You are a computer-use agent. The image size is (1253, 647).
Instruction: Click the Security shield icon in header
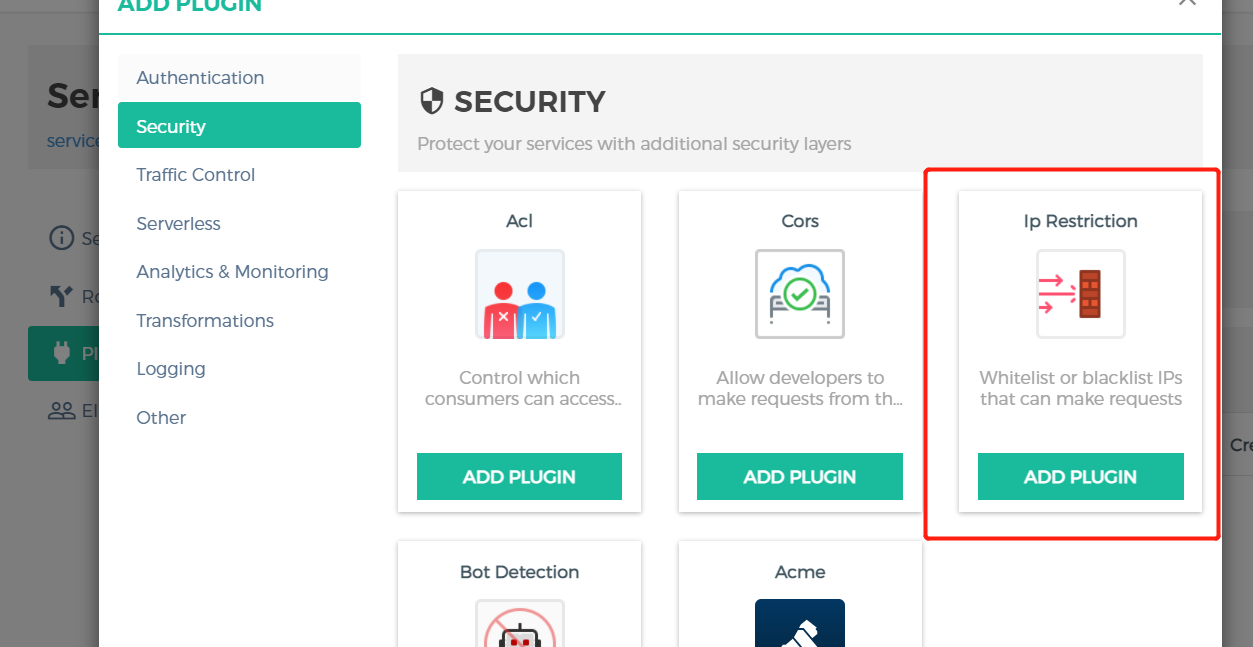coord(431,101)
